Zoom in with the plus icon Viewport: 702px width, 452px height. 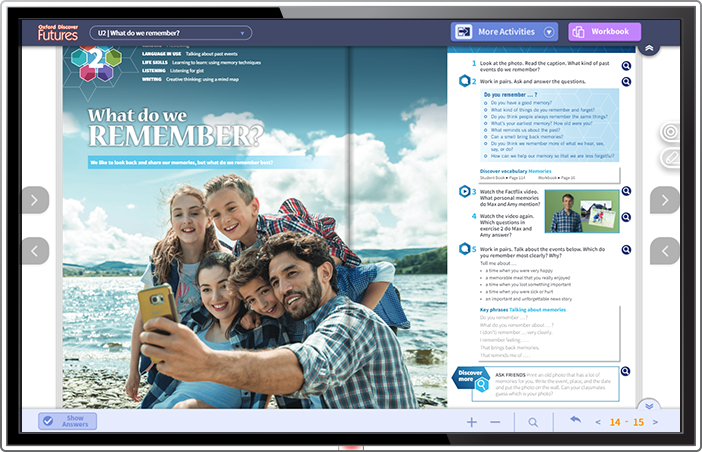click(472, 422)
